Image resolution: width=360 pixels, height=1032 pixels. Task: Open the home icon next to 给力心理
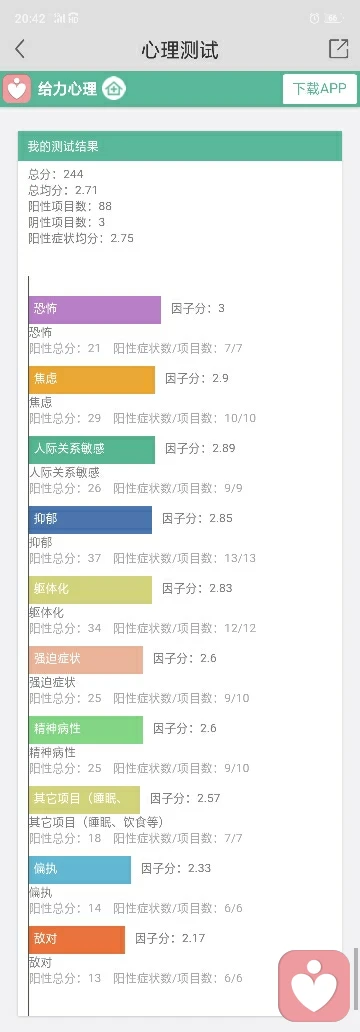pos(114,89)
